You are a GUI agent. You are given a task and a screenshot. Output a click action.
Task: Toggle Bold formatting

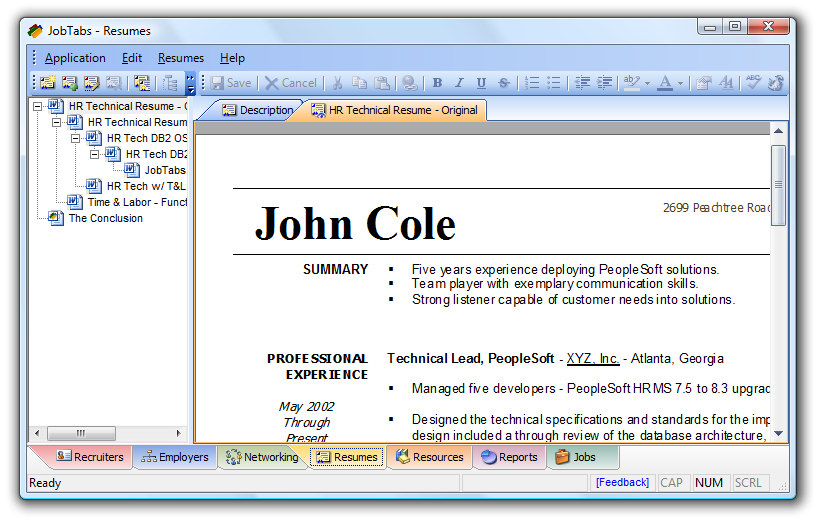(x=437, y=83)
